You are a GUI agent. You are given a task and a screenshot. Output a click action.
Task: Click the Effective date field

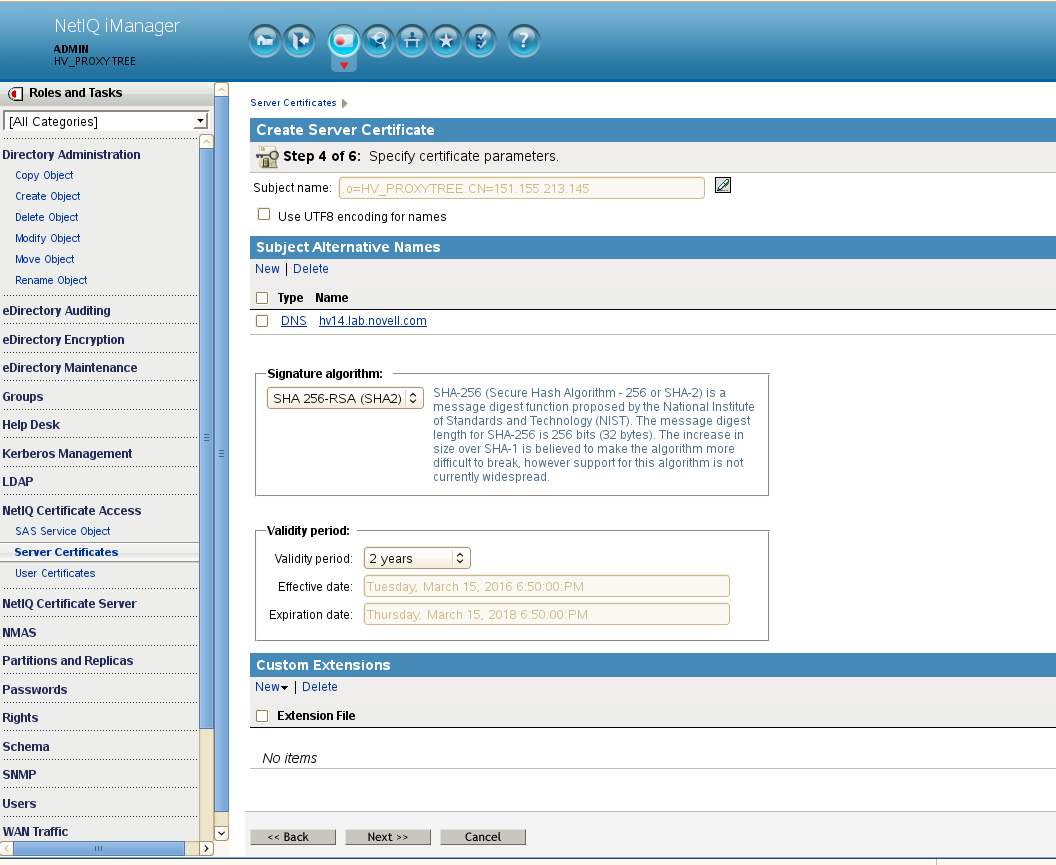pos(547,586)
